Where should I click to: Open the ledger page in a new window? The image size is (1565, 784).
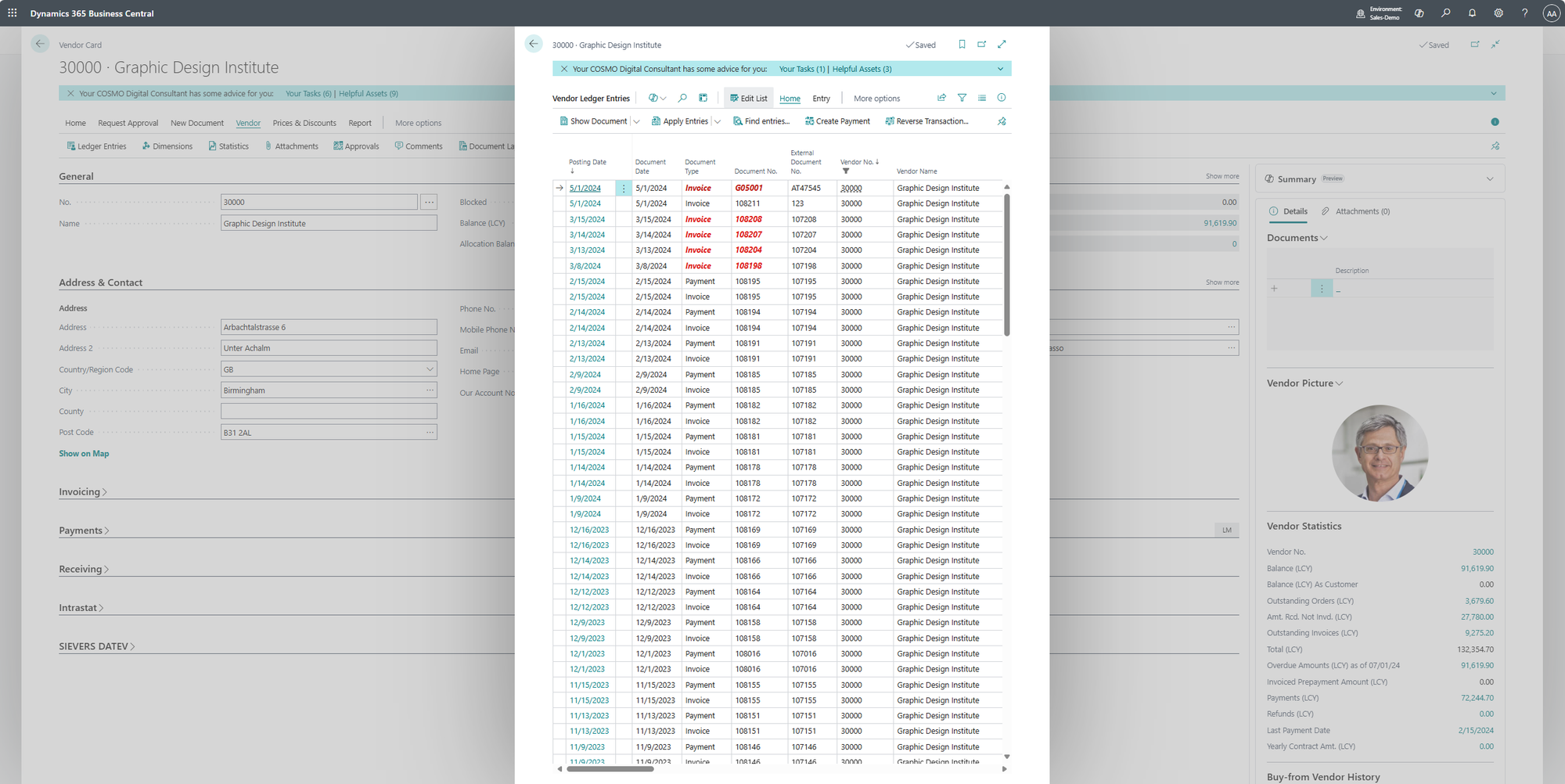pyautogui.click(x=981, y=45)
